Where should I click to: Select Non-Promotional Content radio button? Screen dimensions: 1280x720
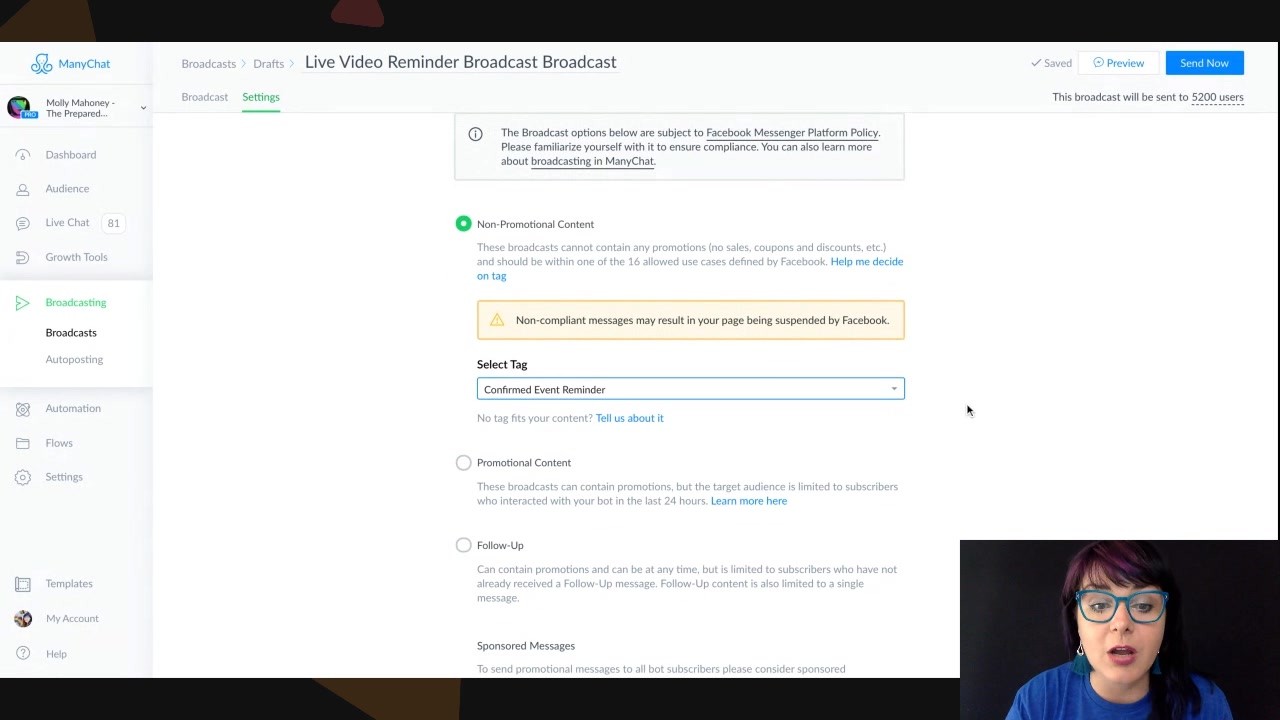[x=463, y=224]
